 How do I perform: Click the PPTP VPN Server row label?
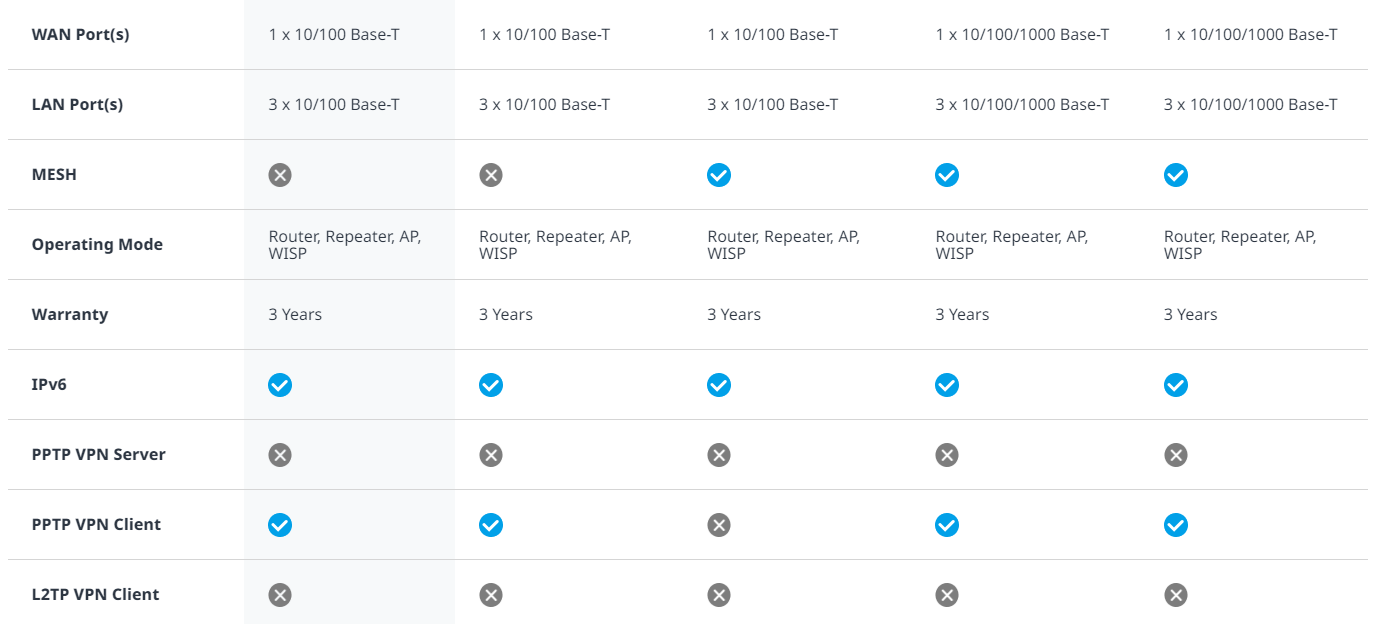point(98,454)
